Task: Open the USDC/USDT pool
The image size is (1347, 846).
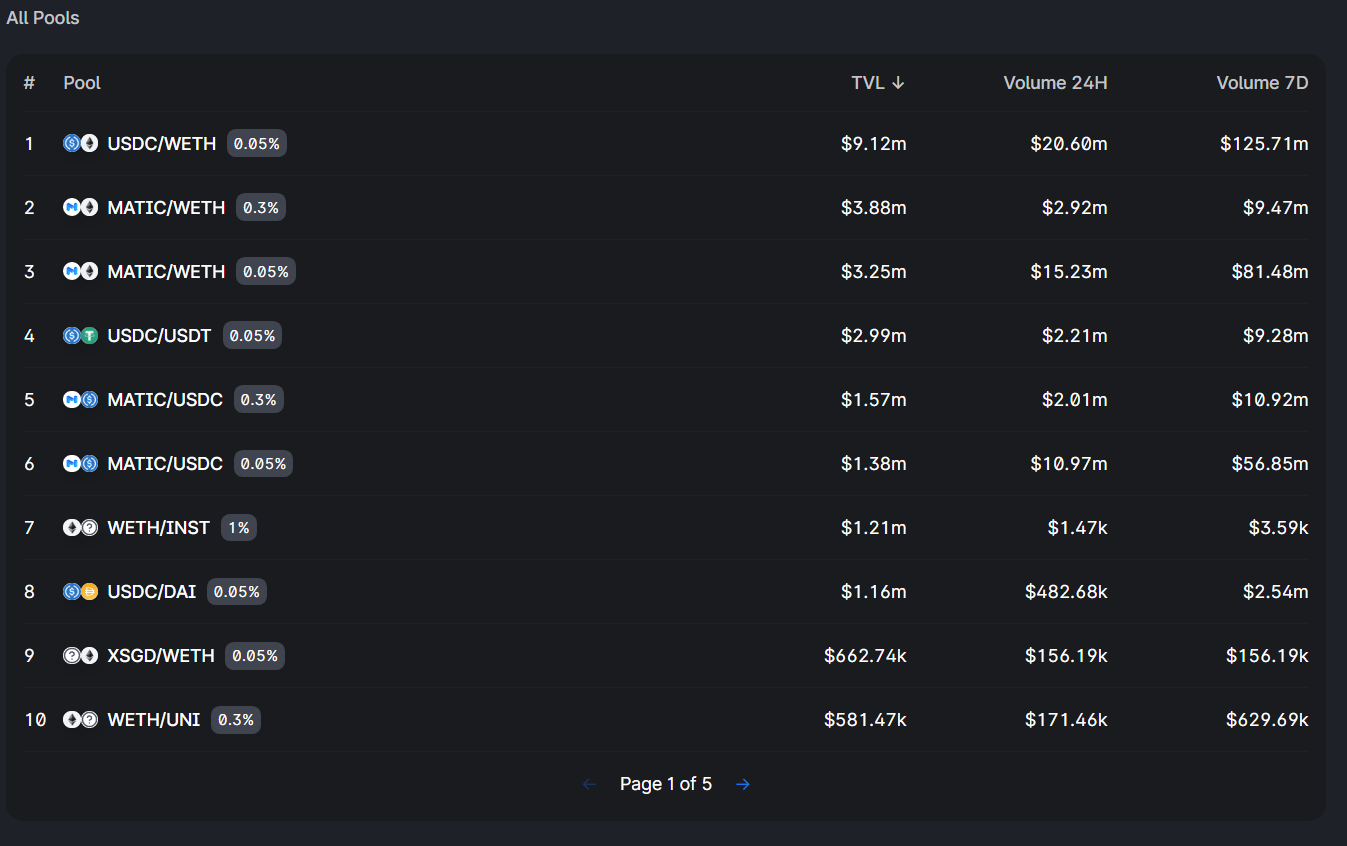Action: click(666, 335)
